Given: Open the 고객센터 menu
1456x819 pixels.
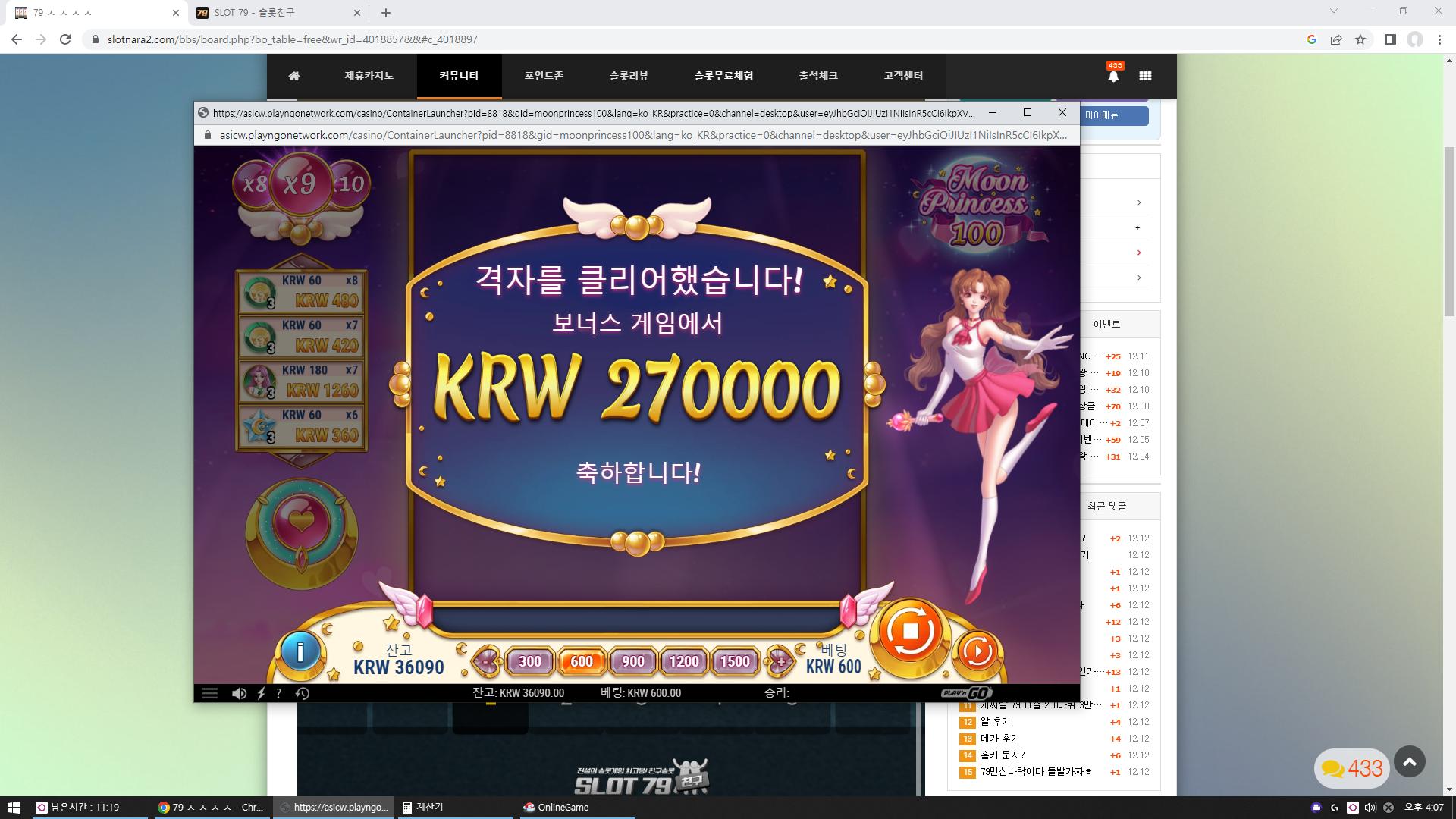Looking at the screenshot, I should tap(903, 76).
